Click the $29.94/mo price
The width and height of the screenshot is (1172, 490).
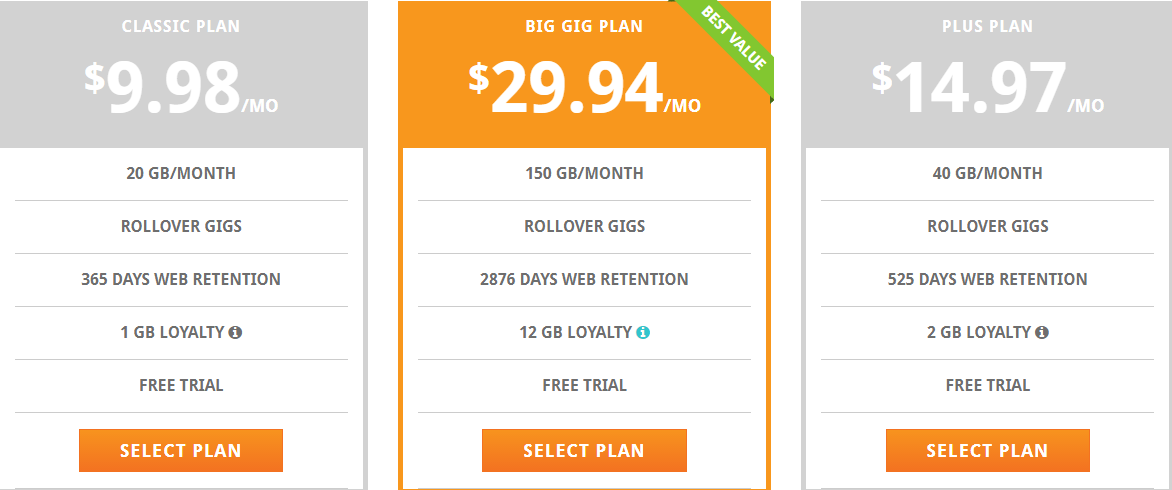point(585,87)
